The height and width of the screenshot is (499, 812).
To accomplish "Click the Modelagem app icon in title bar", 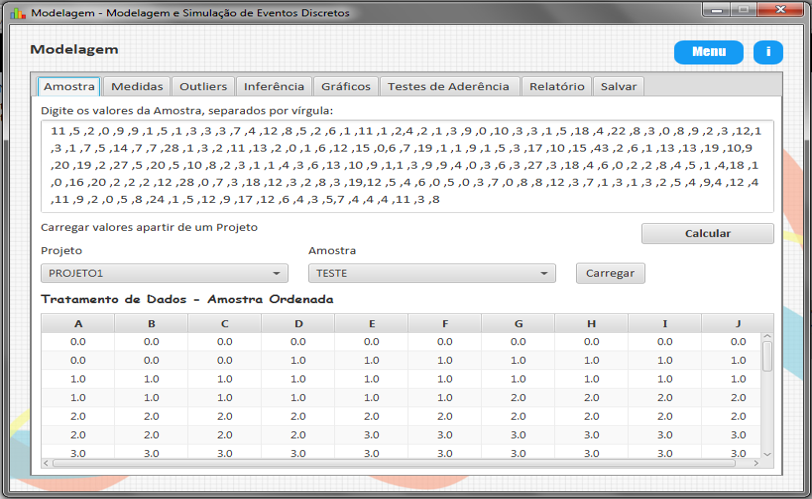I will coord(17,13).
